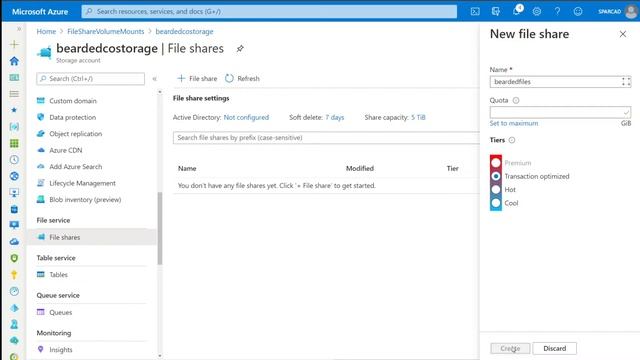Open help question mark icon
This screenshot has width=640, height=360.
click(557, 11)
